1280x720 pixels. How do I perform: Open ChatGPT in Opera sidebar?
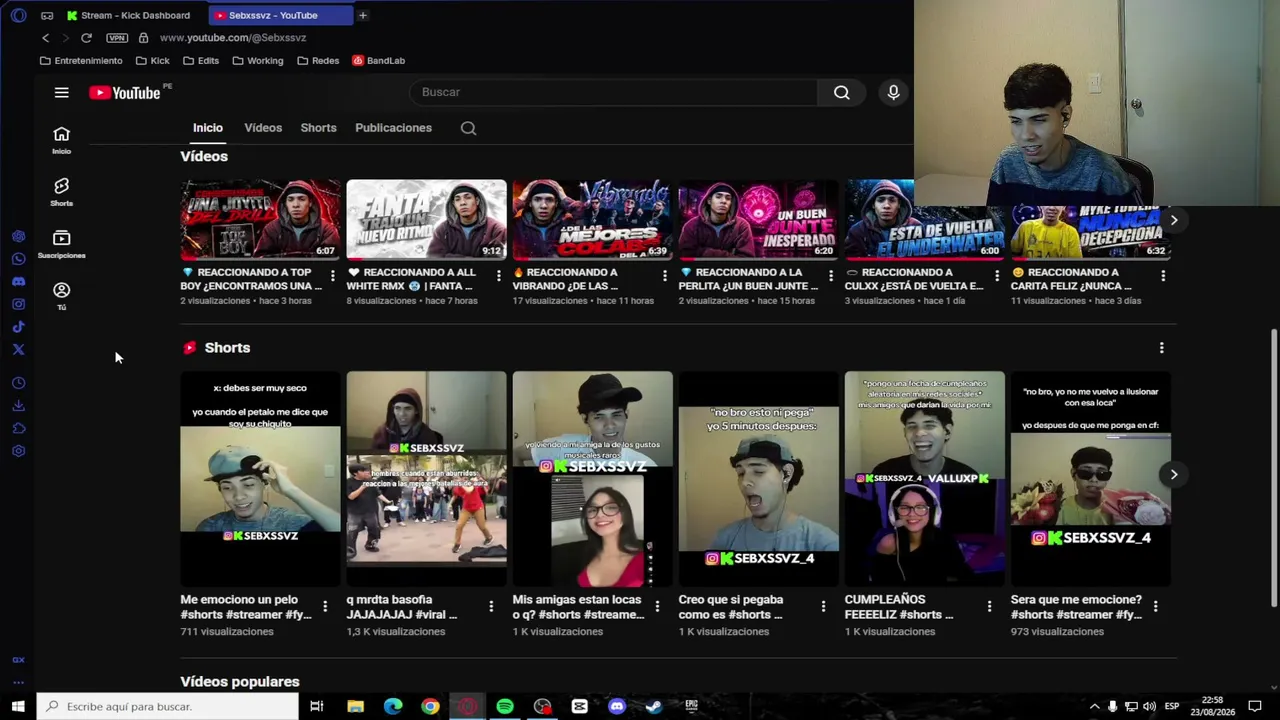[18, 237]
